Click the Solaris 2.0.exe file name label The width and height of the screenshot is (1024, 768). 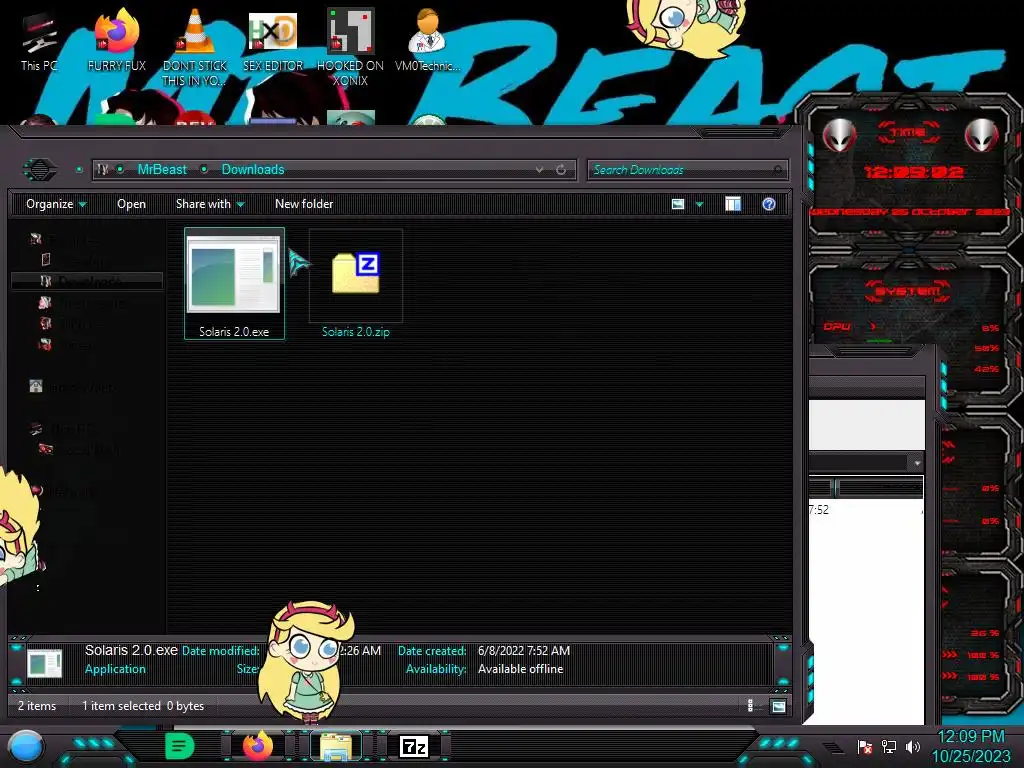click(x=234, y=332)
